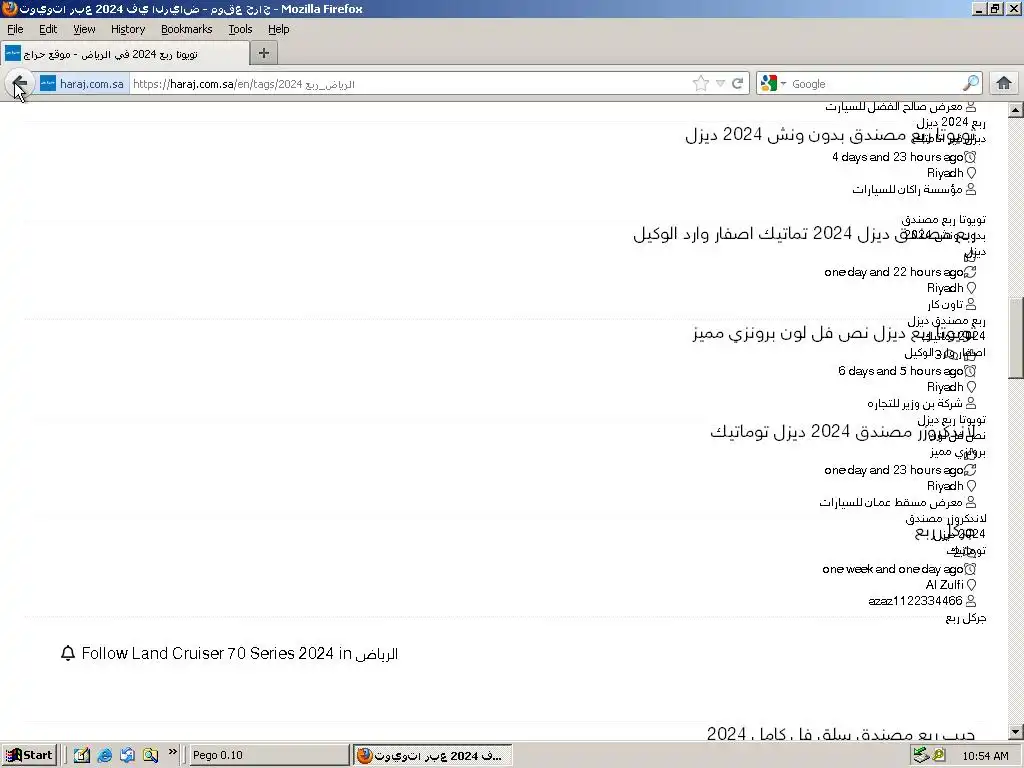Click ربع 2024 ديزل tag text
Viewport: 1024px width, 768px height.
(951, 122)
